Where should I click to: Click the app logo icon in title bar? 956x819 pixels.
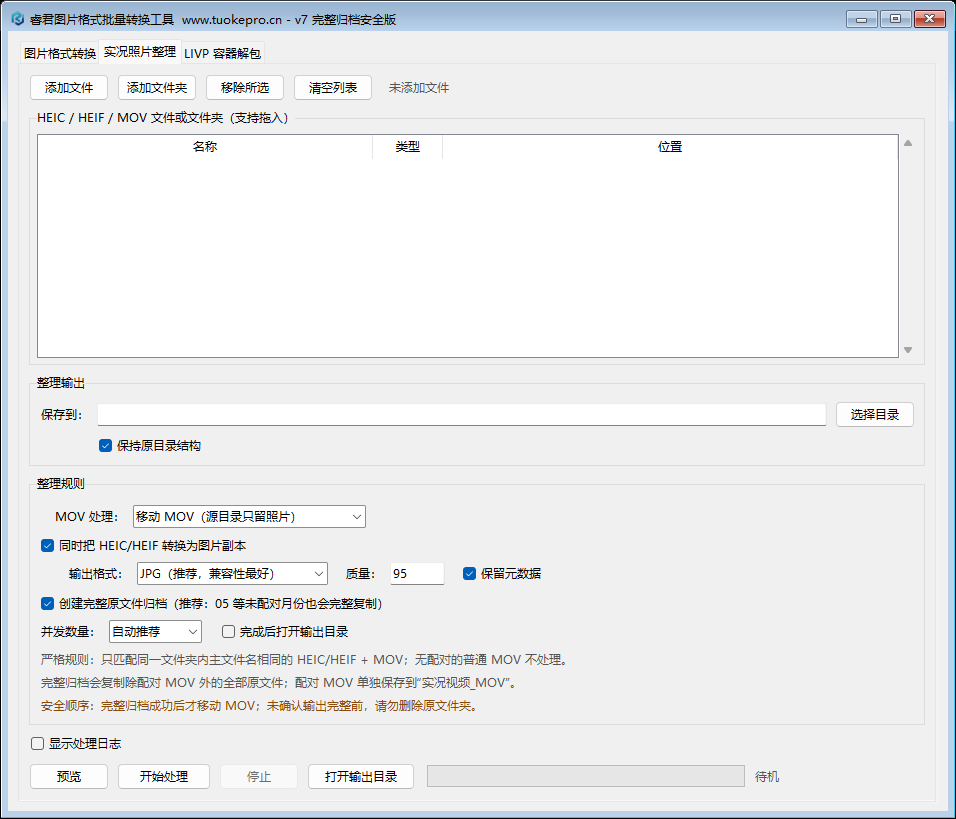(17, 19)
